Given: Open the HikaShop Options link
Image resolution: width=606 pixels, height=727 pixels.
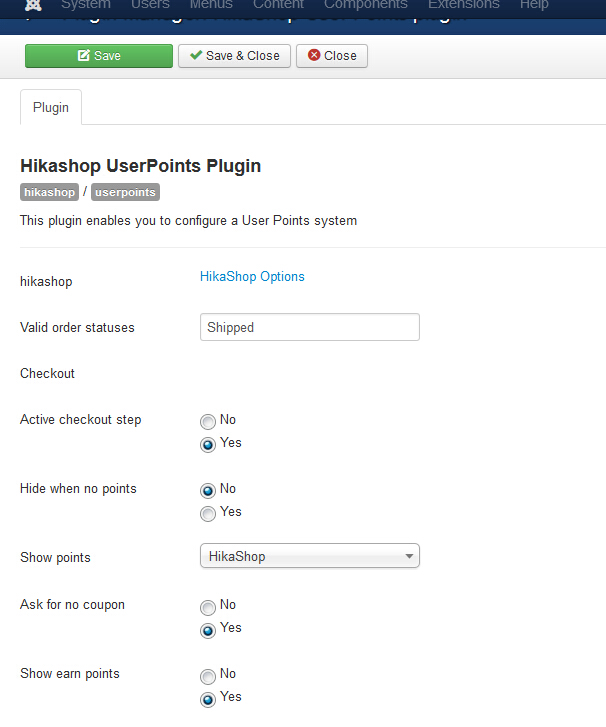Looking at the screenshot, I should tap(252, 277).
